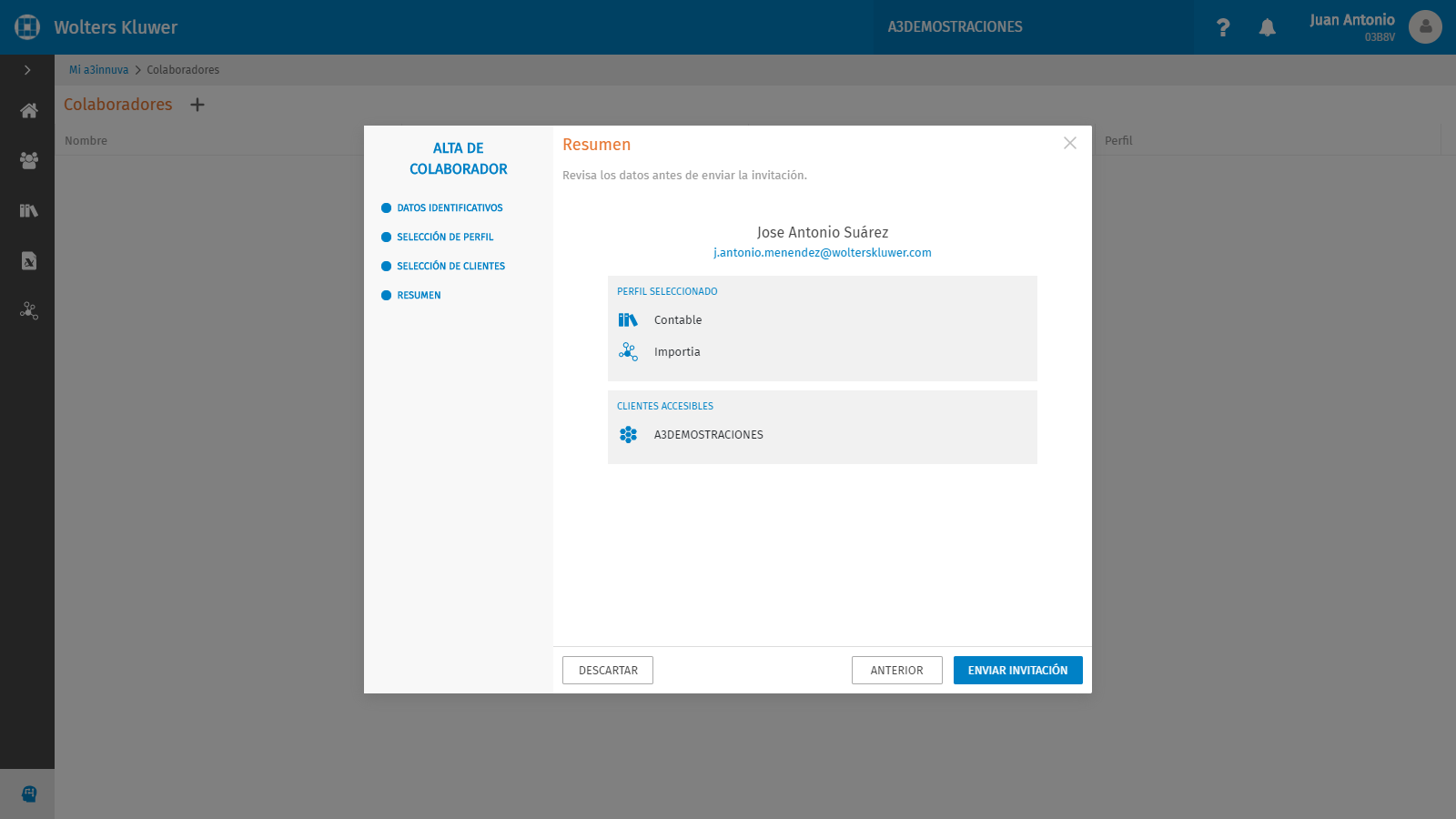Viewport: 1456px width, 819px height.
Task: Click the A3DEMOSTRACIONES client name in summary
Action: [x=709, y=435]
